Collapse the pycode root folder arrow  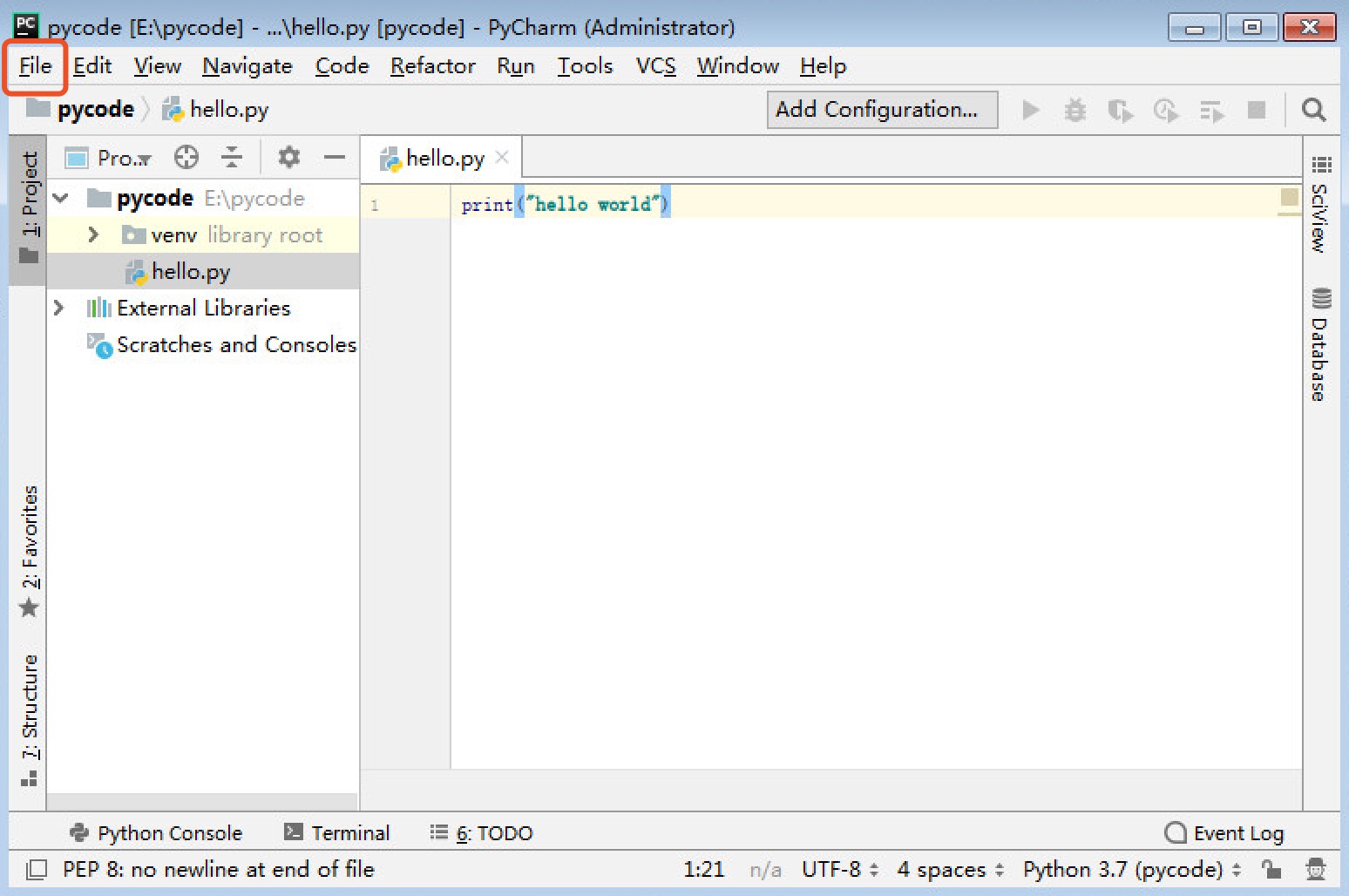61,199
